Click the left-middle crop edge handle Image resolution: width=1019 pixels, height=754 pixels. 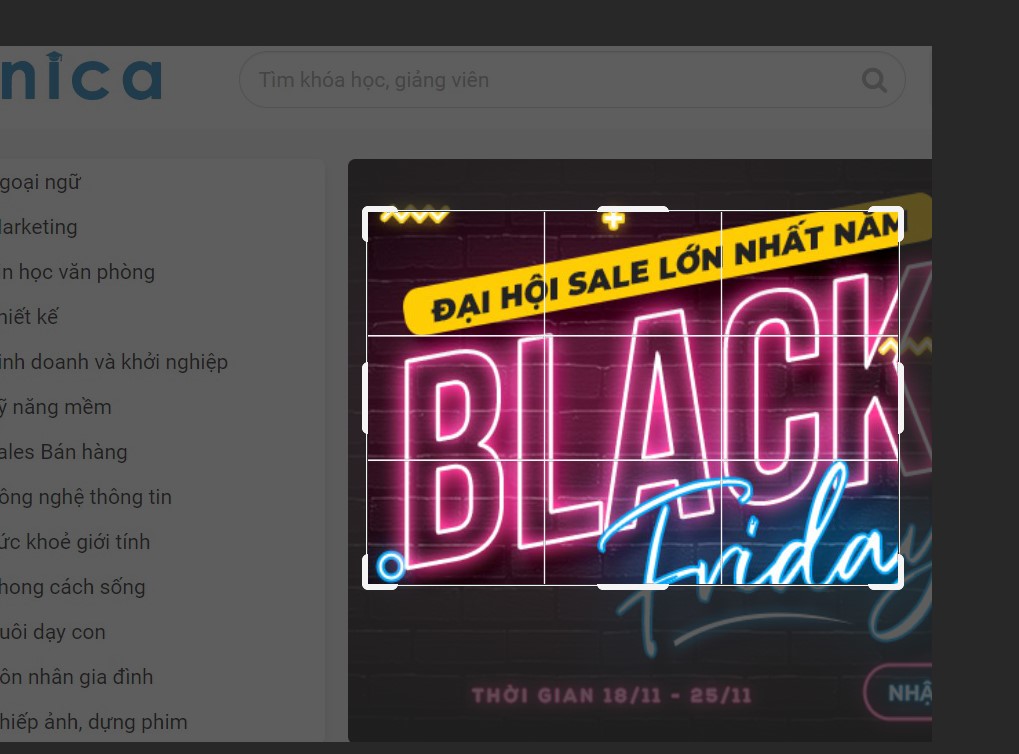click(x=365, y=398)
